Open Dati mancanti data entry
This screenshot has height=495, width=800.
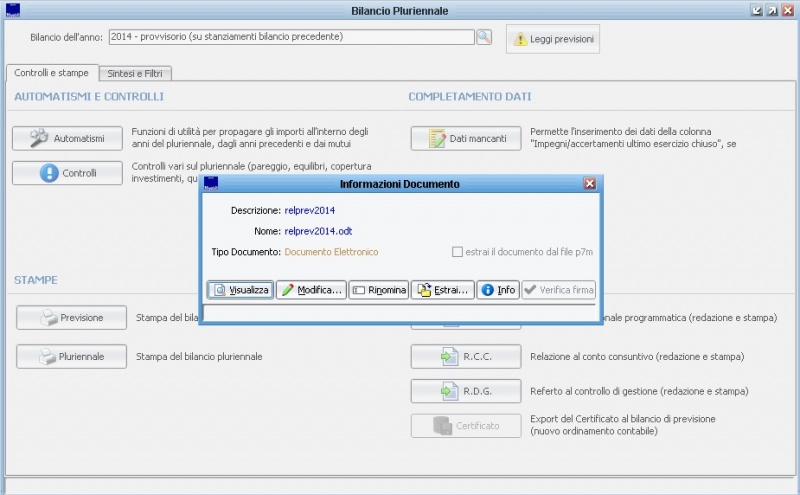466,138
